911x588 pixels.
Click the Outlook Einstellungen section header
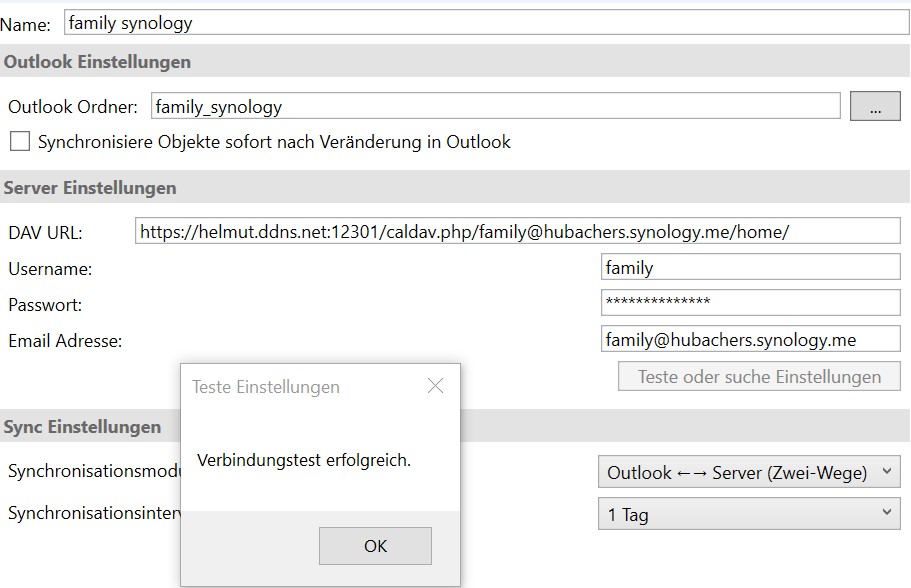click(x=455, y=62)
